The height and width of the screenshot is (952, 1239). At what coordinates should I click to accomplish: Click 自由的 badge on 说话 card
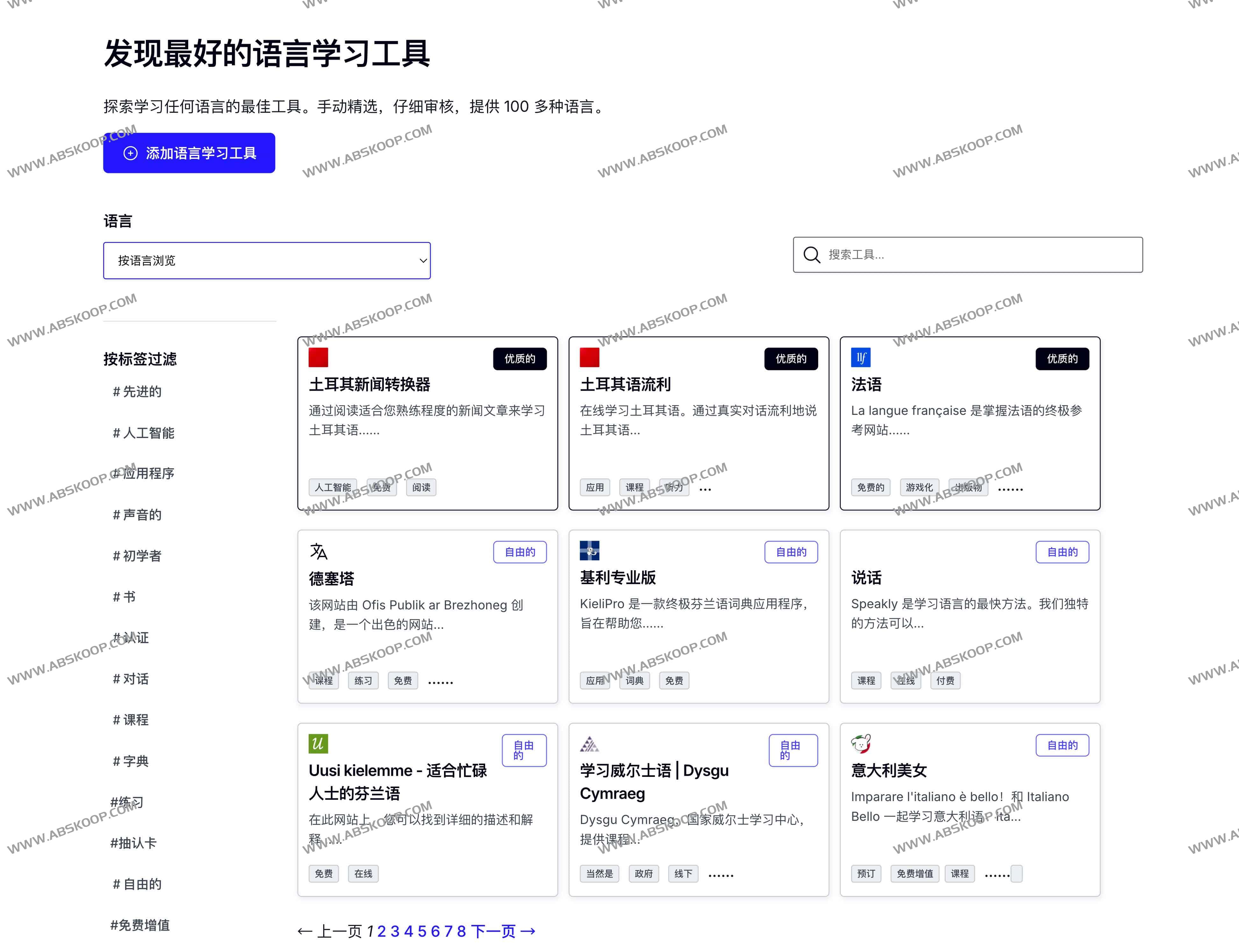[x=1062, y=552]
